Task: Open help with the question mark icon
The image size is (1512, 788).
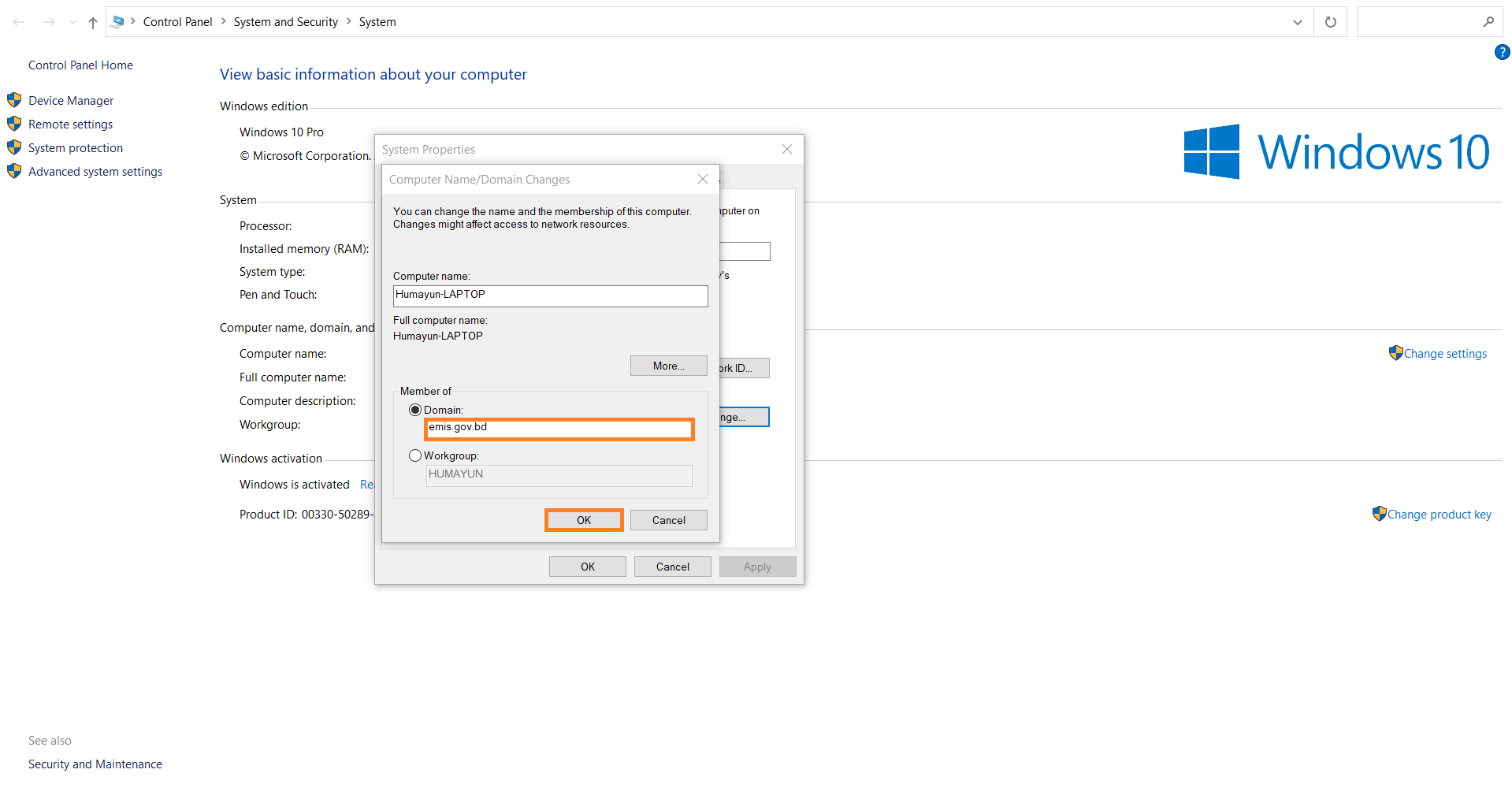Action: coord(1502,52)
